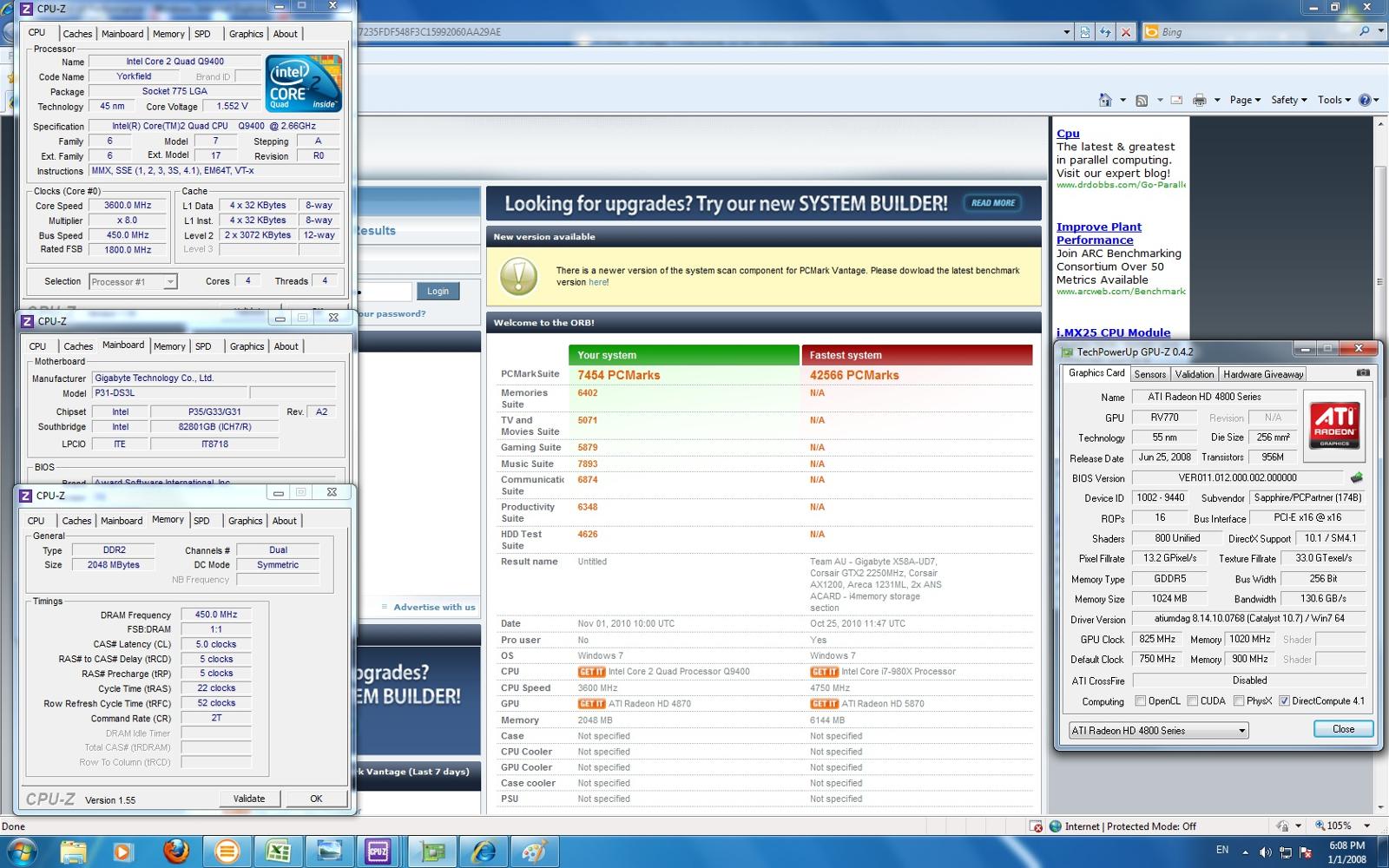The width and height of the screenshot is (1389, 868).
Task: Click the ATI Radeon logo in GPU-Z
Action: tap(1334, 425)
